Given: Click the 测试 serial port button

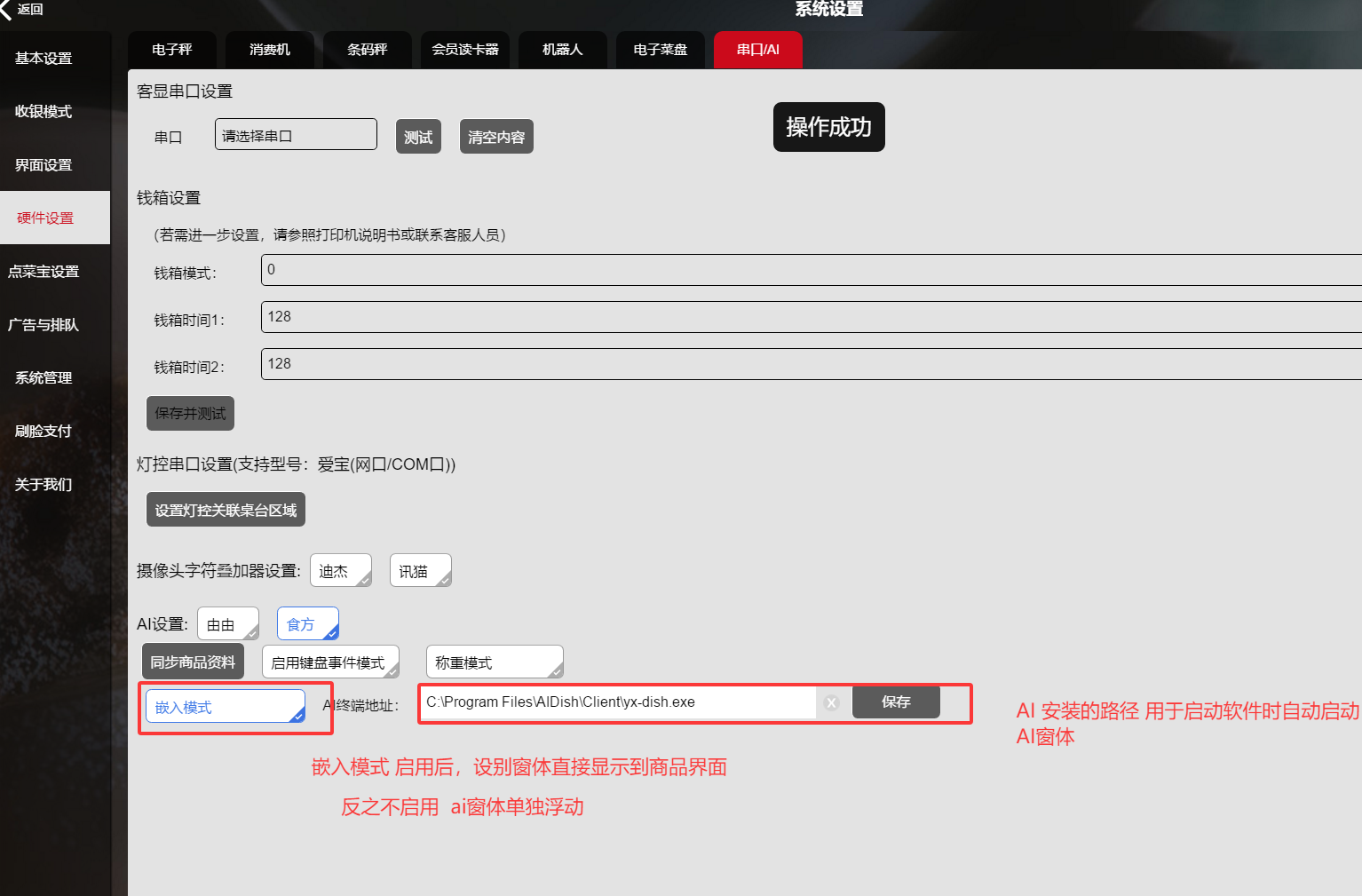Looking at the screenshot, I should click(418, 137).
